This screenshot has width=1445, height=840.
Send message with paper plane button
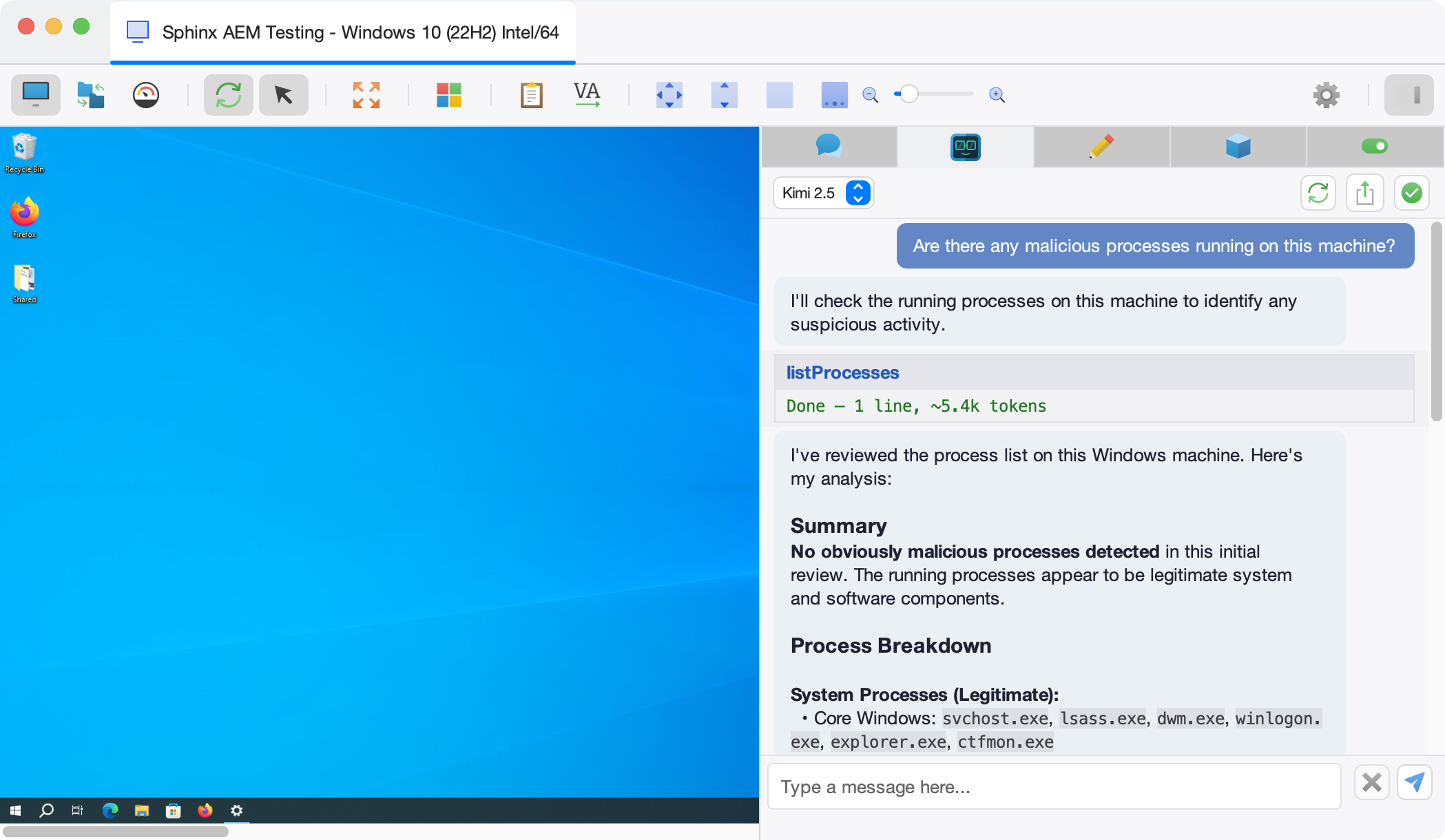coord(1415,782)
